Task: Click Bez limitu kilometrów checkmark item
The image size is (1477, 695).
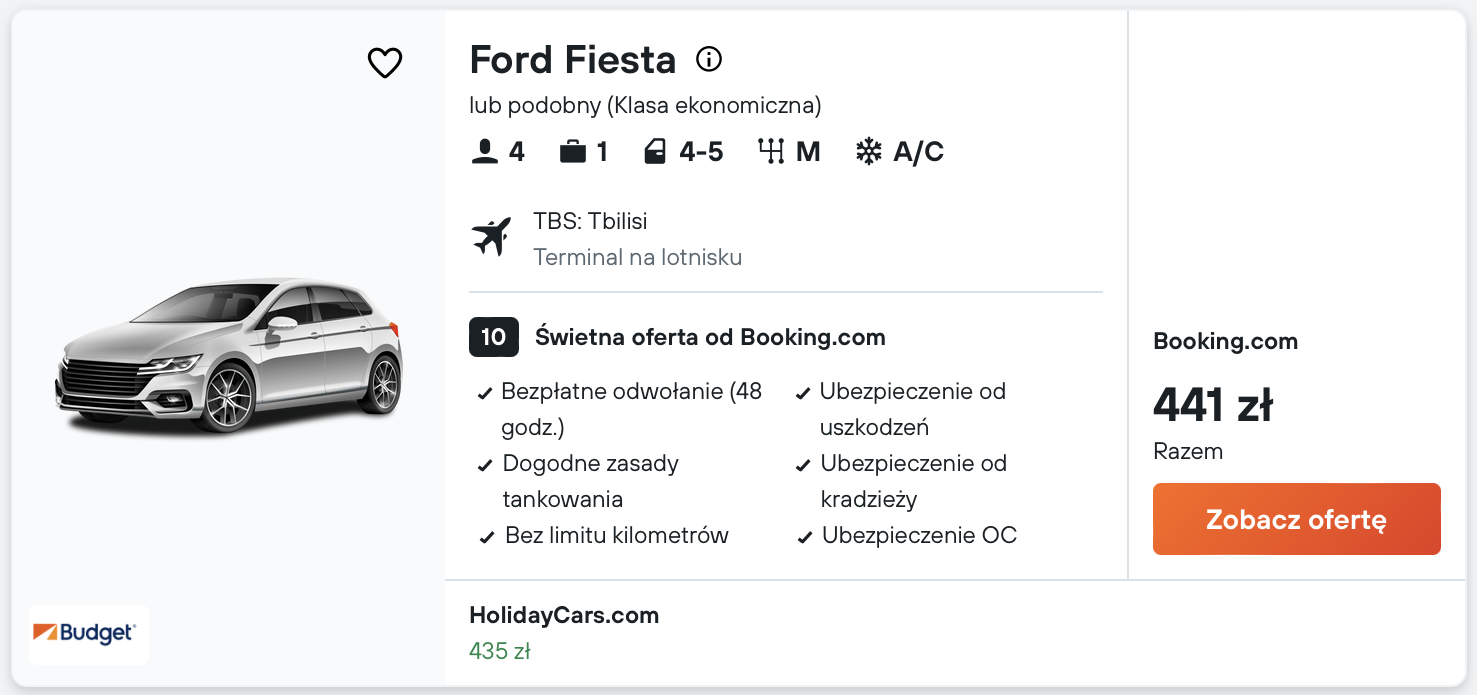Action: pos(604,535)
